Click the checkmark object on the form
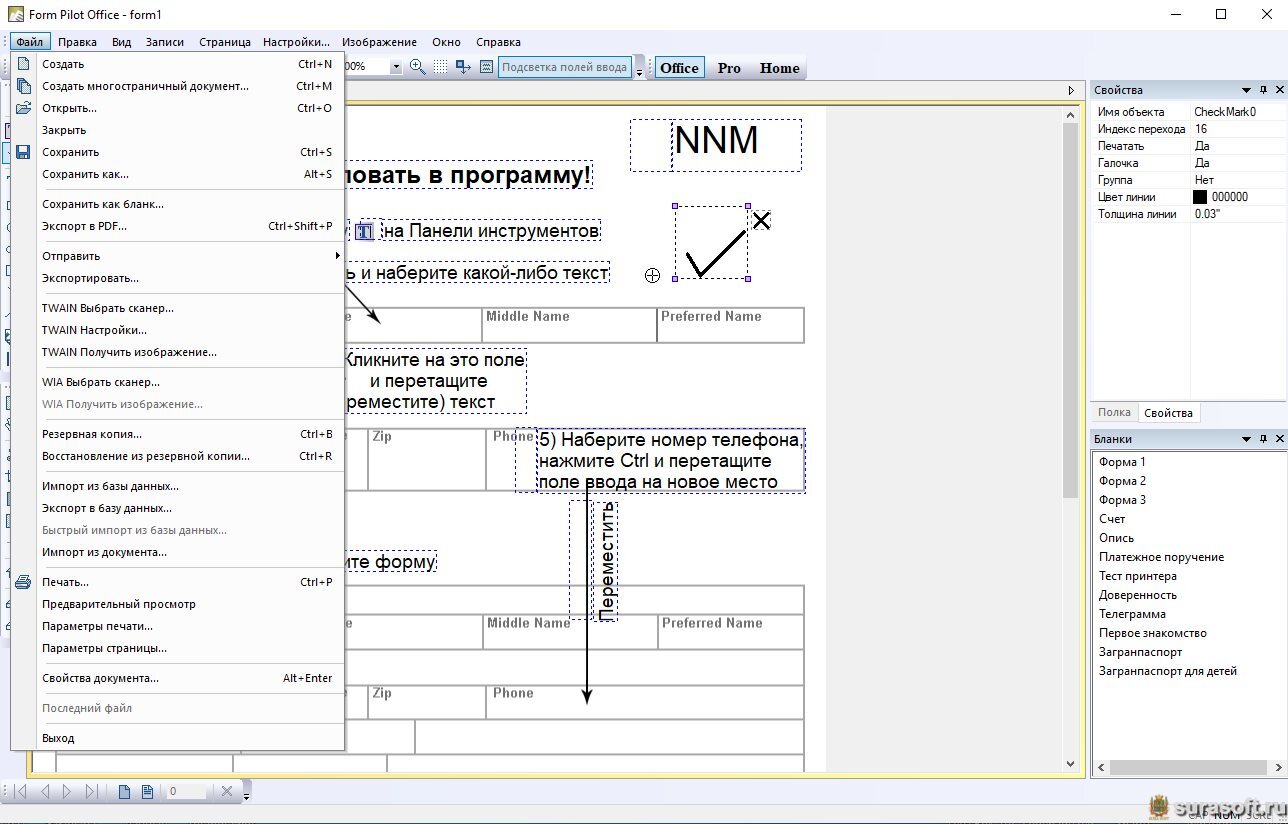 [712, 243]
